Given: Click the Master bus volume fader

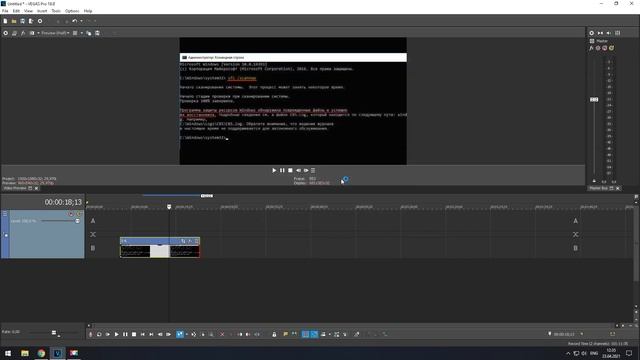Looking at the screenshot, I should pos(594,100).
